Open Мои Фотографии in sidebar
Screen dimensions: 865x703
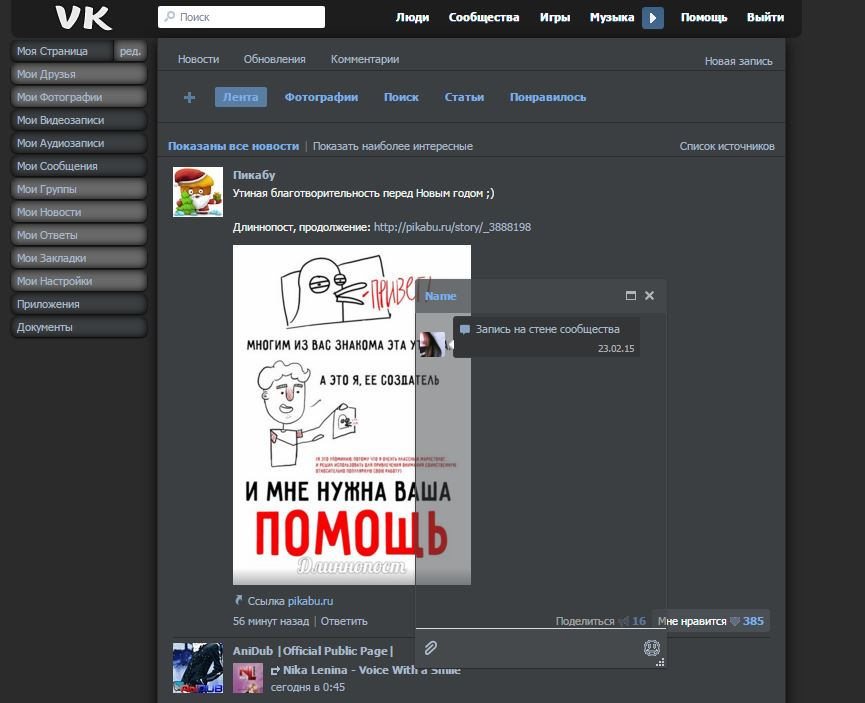pos(79,97)
